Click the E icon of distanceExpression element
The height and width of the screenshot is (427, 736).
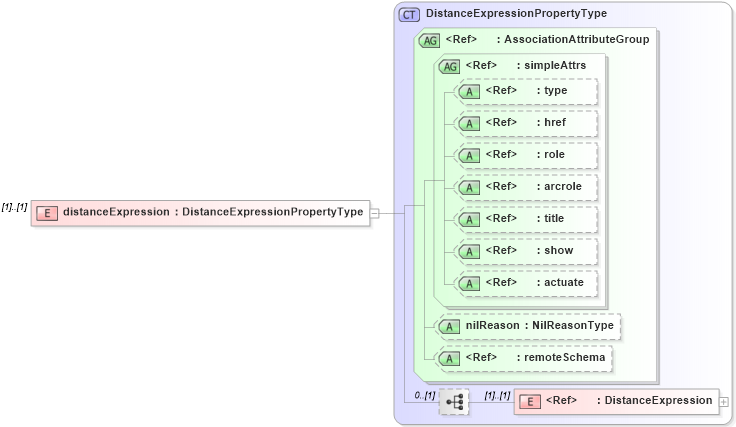tap(47, 213)
